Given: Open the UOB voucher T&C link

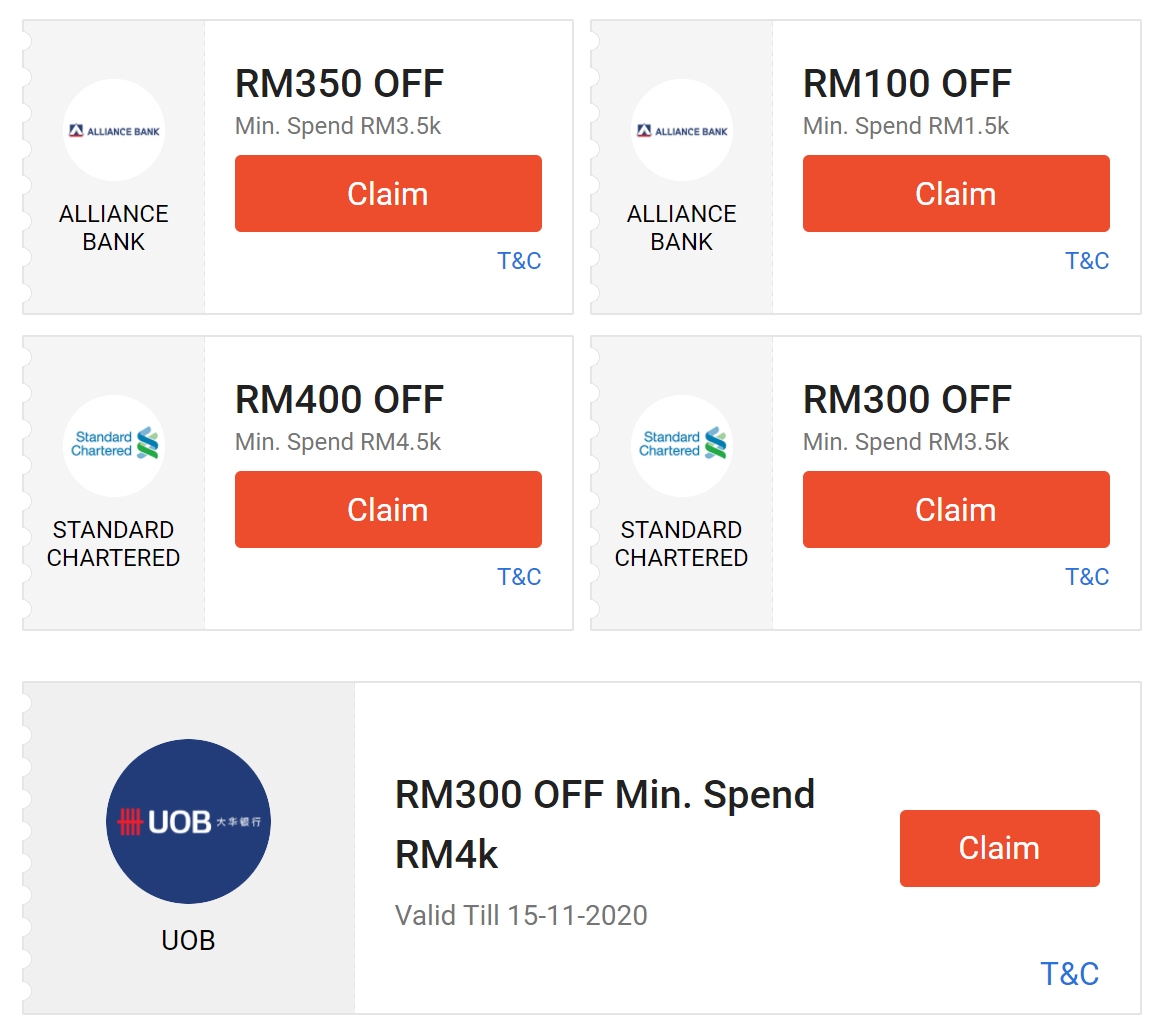Looking at the screenshot, I should pos(1069,974).
